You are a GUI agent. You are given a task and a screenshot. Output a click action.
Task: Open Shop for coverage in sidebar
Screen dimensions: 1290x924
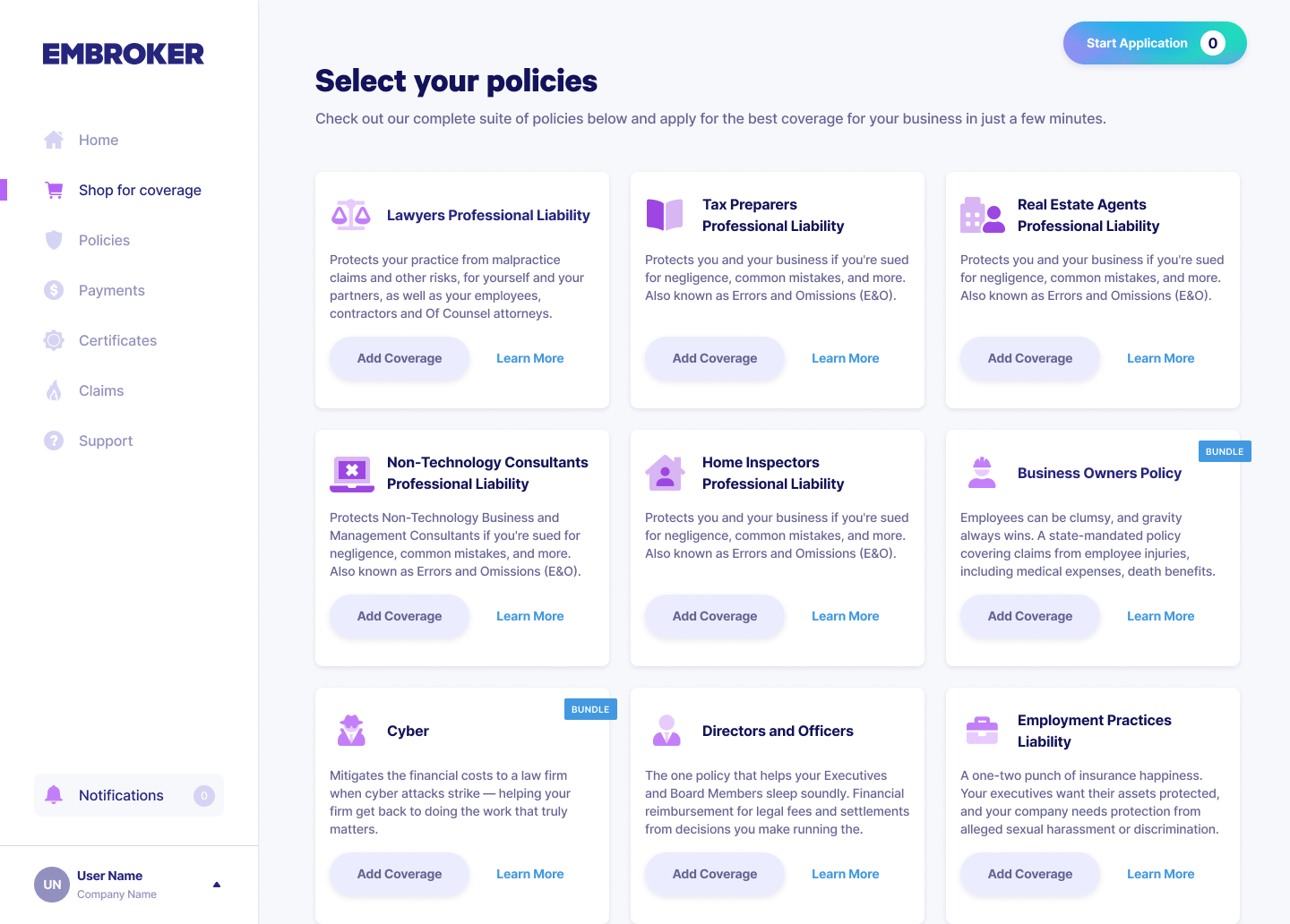[x=140, y=190]
